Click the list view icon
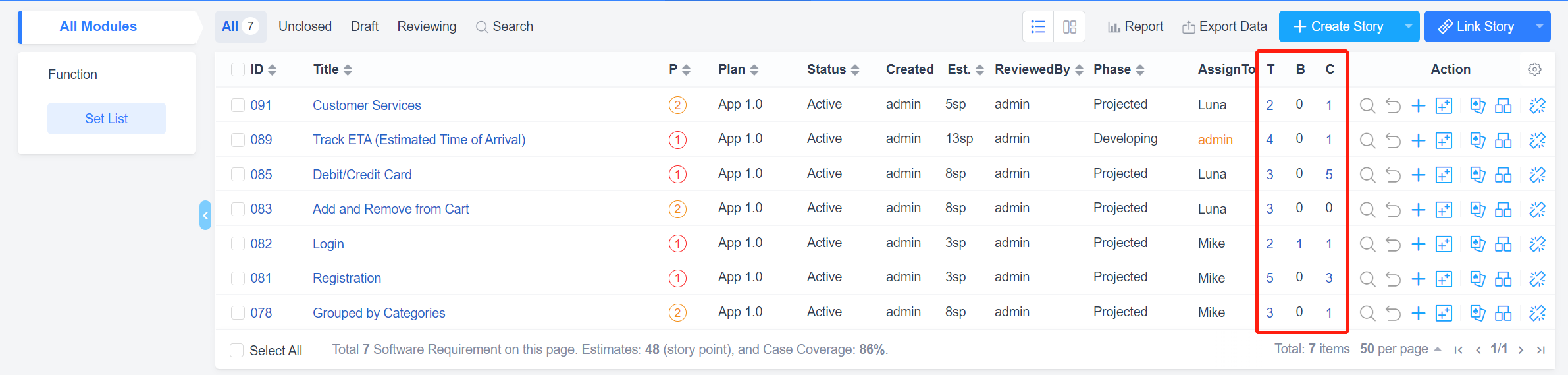1568x375 pixels. (1038, 27)
